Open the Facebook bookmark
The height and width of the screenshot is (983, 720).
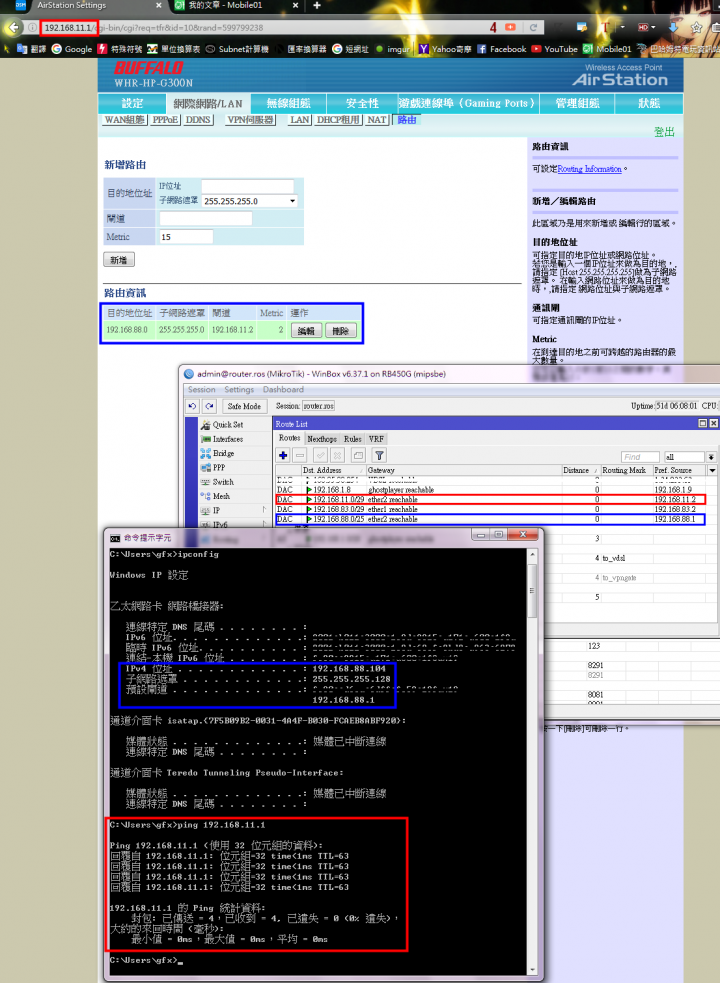502,49
